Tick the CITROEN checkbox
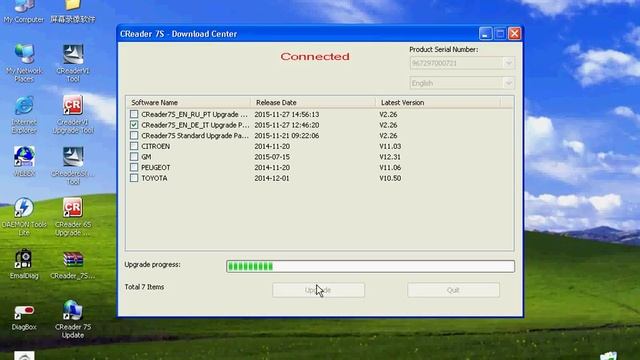The image size is (640, 360). (x=134, y=146)
